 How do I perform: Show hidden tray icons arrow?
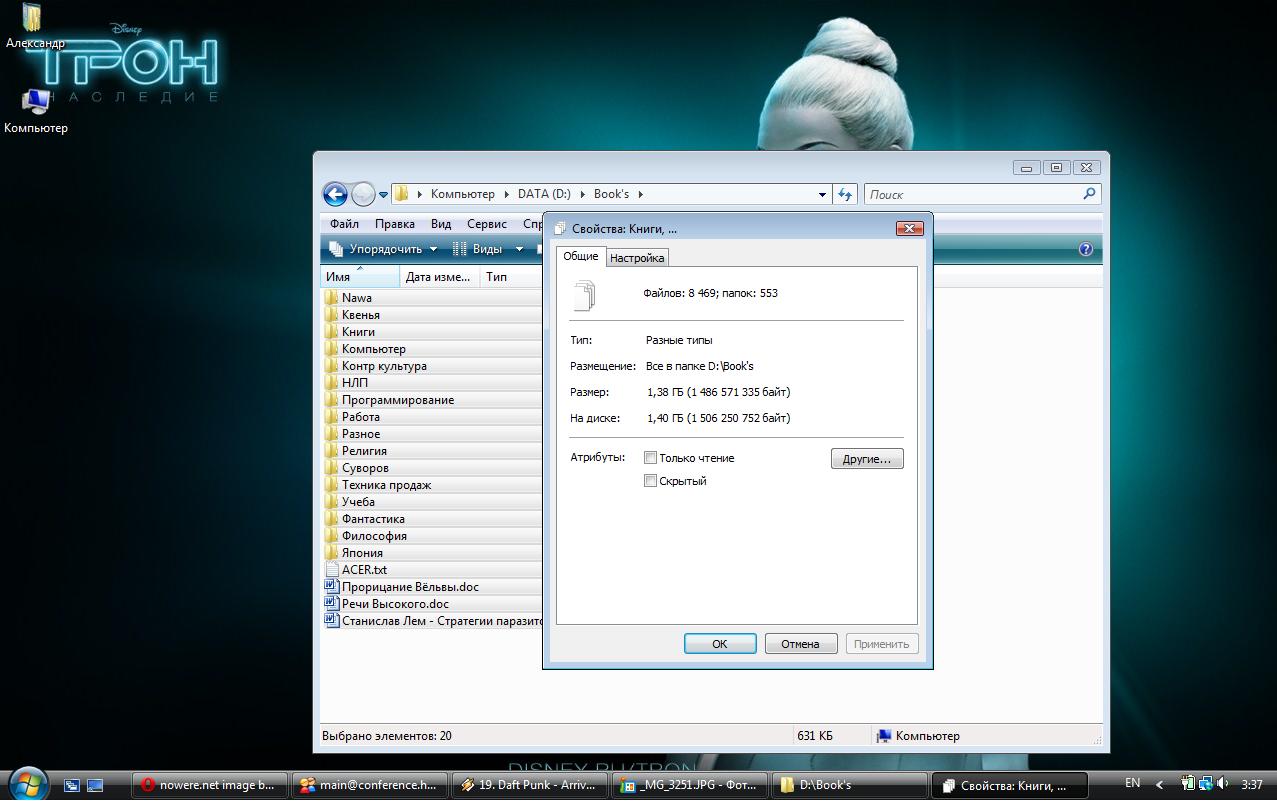(x=1159, y=785)
